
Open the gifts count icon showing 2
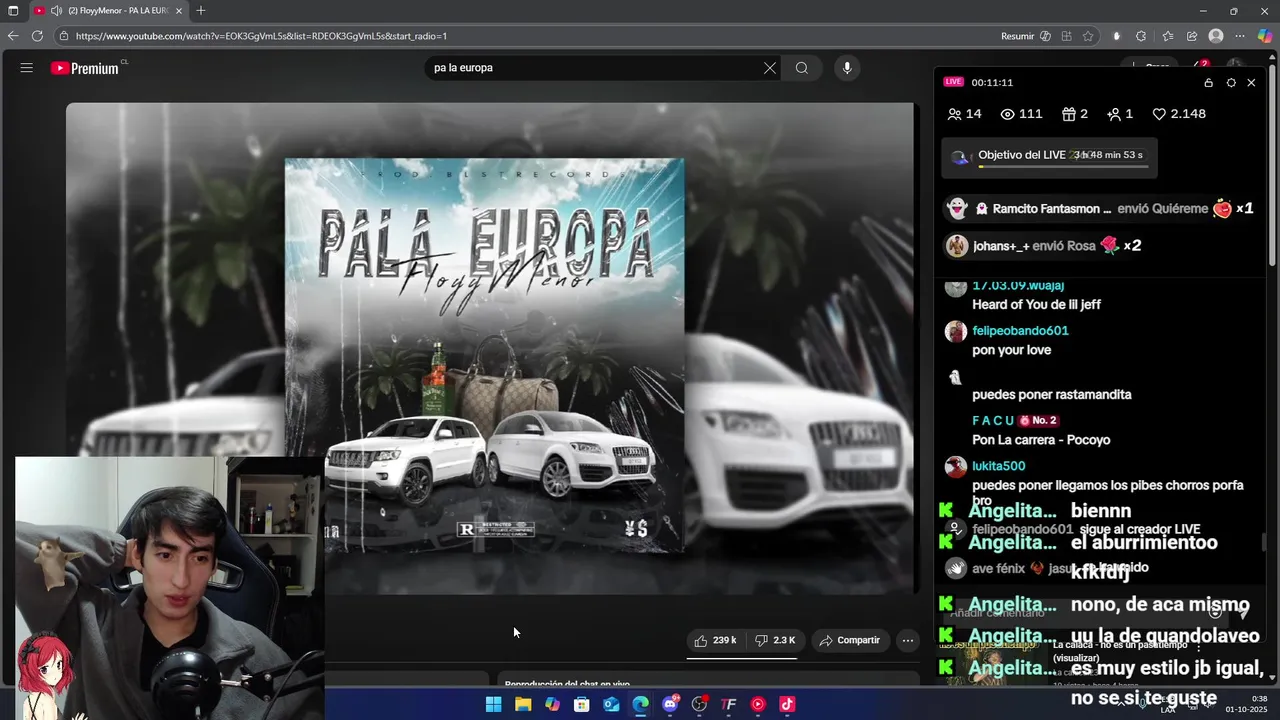(1075, 114)
